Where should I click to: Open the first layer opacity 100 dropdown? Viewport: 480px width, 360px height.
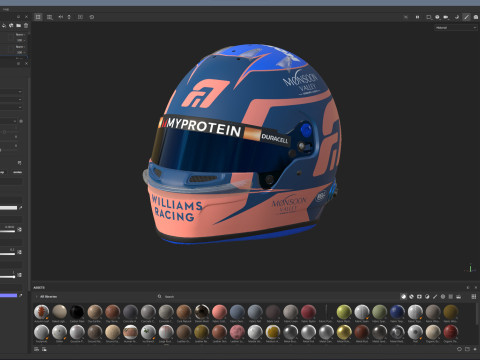[21, 40]
